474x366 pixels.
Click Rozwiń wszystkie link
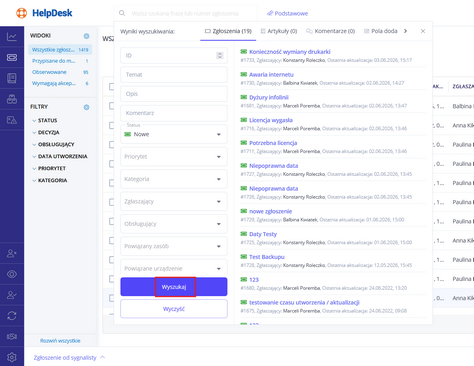pos(60,341)
